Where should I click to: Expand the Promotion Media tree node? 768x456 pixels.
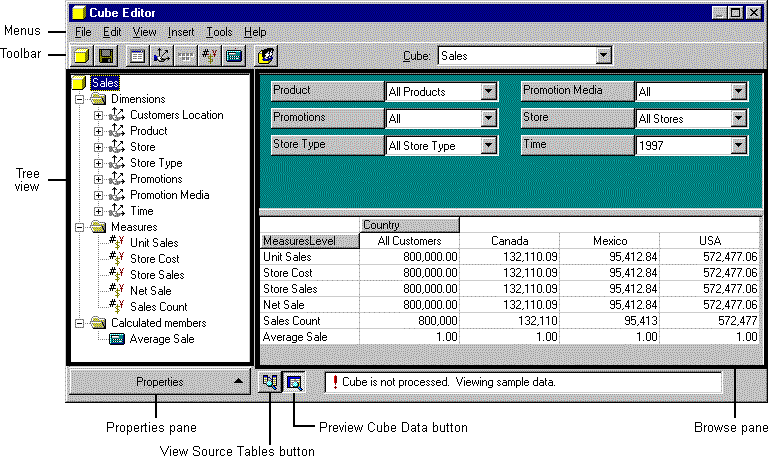pyautogui.click(x=98, y=195)
